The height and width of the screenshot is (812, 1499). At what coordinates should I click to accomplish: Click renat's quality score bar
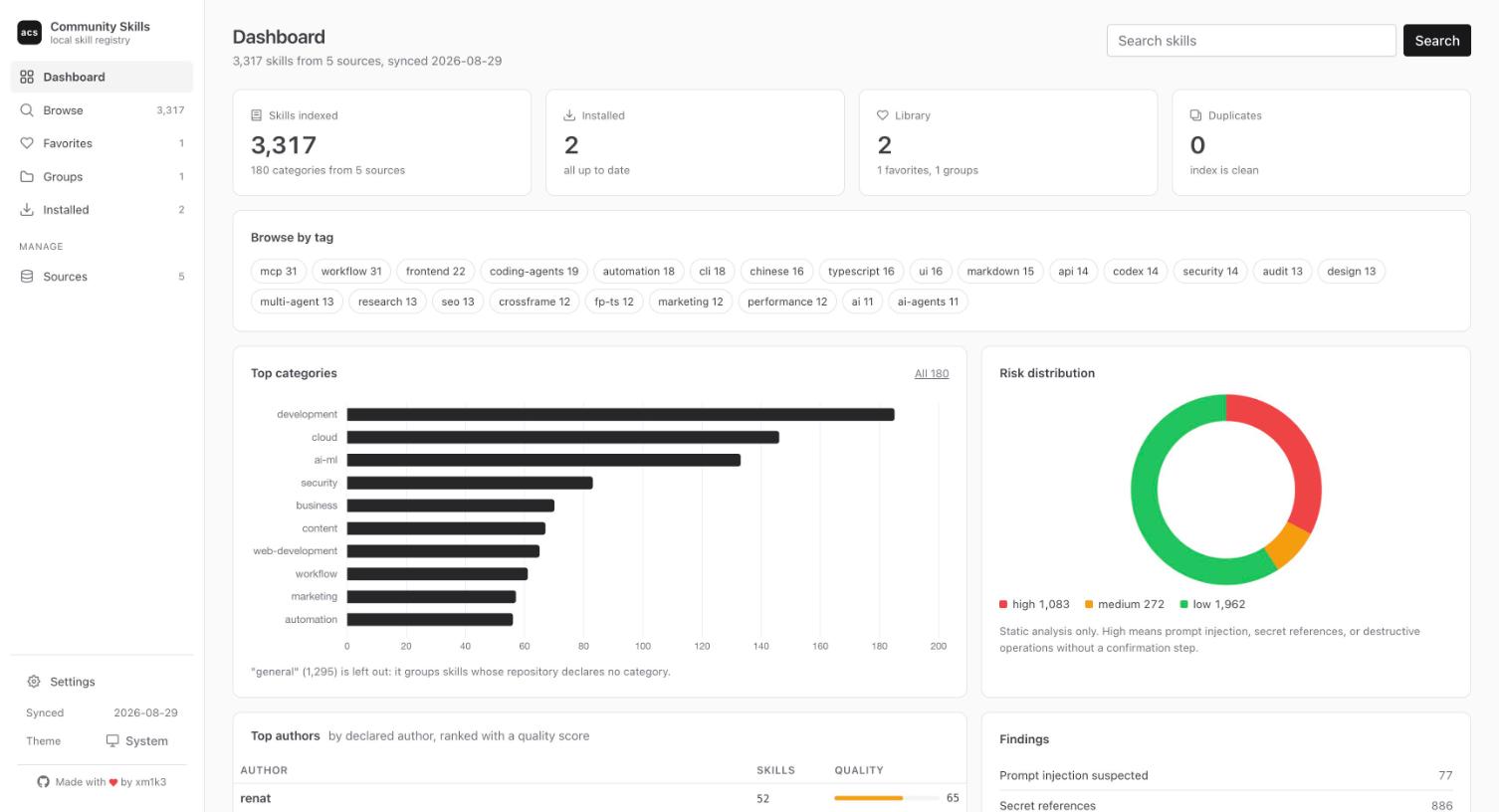coord(886,798)
